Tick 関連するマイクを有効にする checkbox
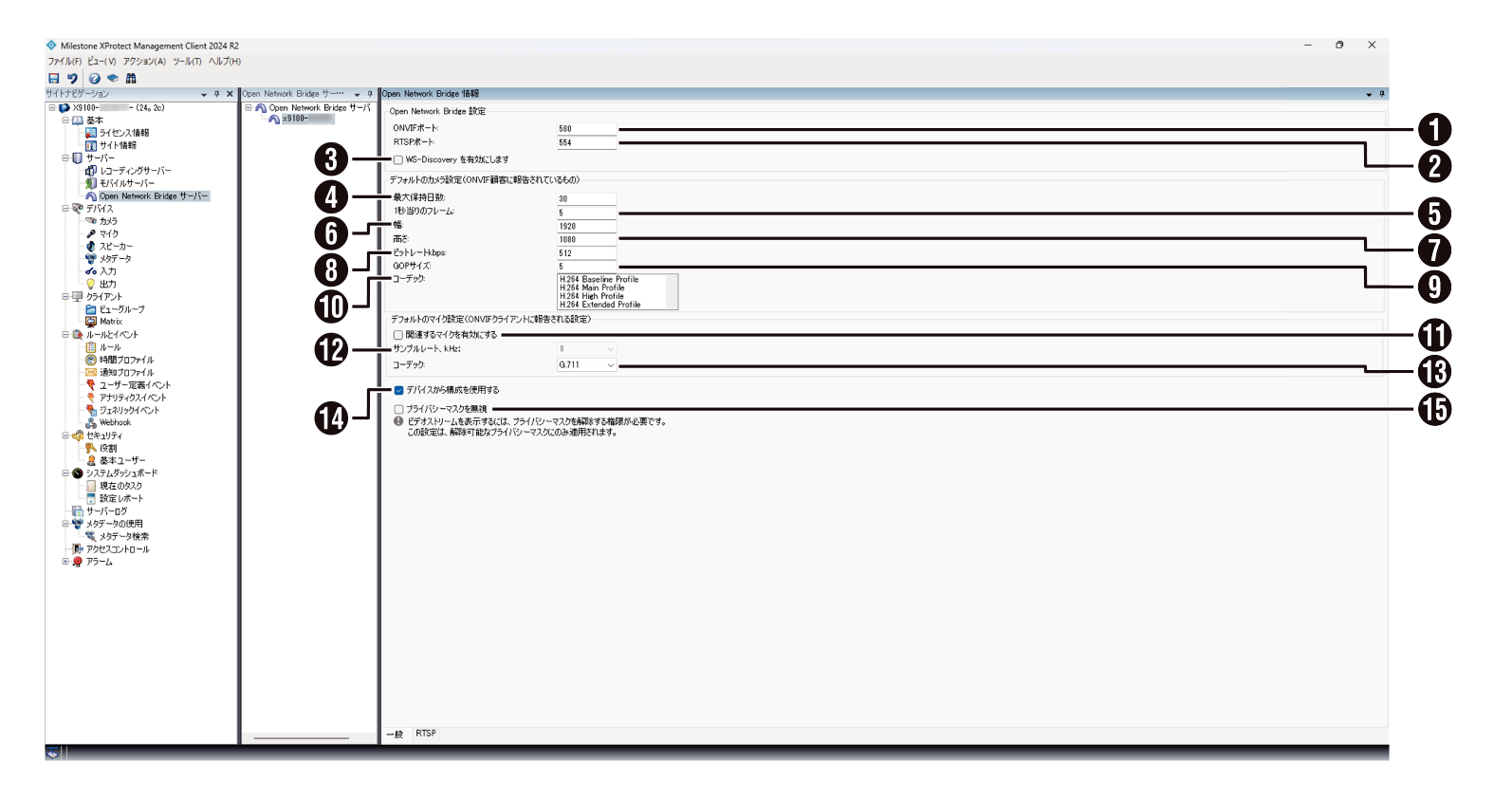The height and width of the screenshot is (798, 1512). (x=398, y=335)
